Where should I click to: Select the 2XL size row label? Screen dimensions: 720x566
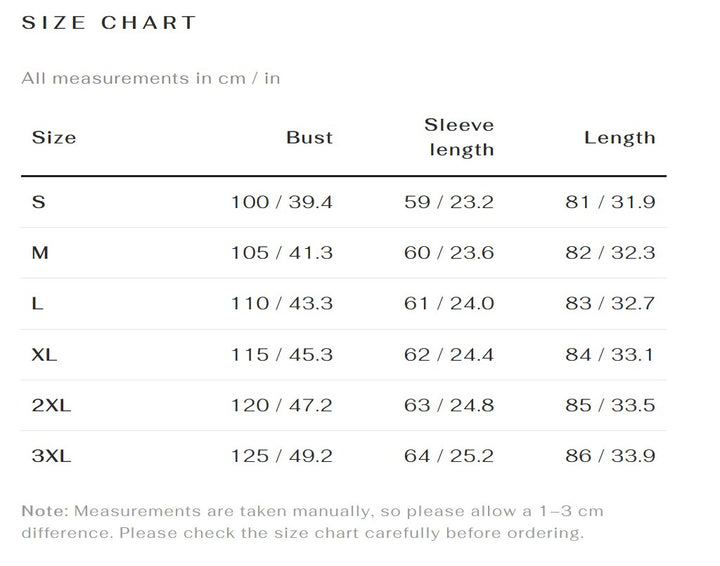[x=51, y=405]
